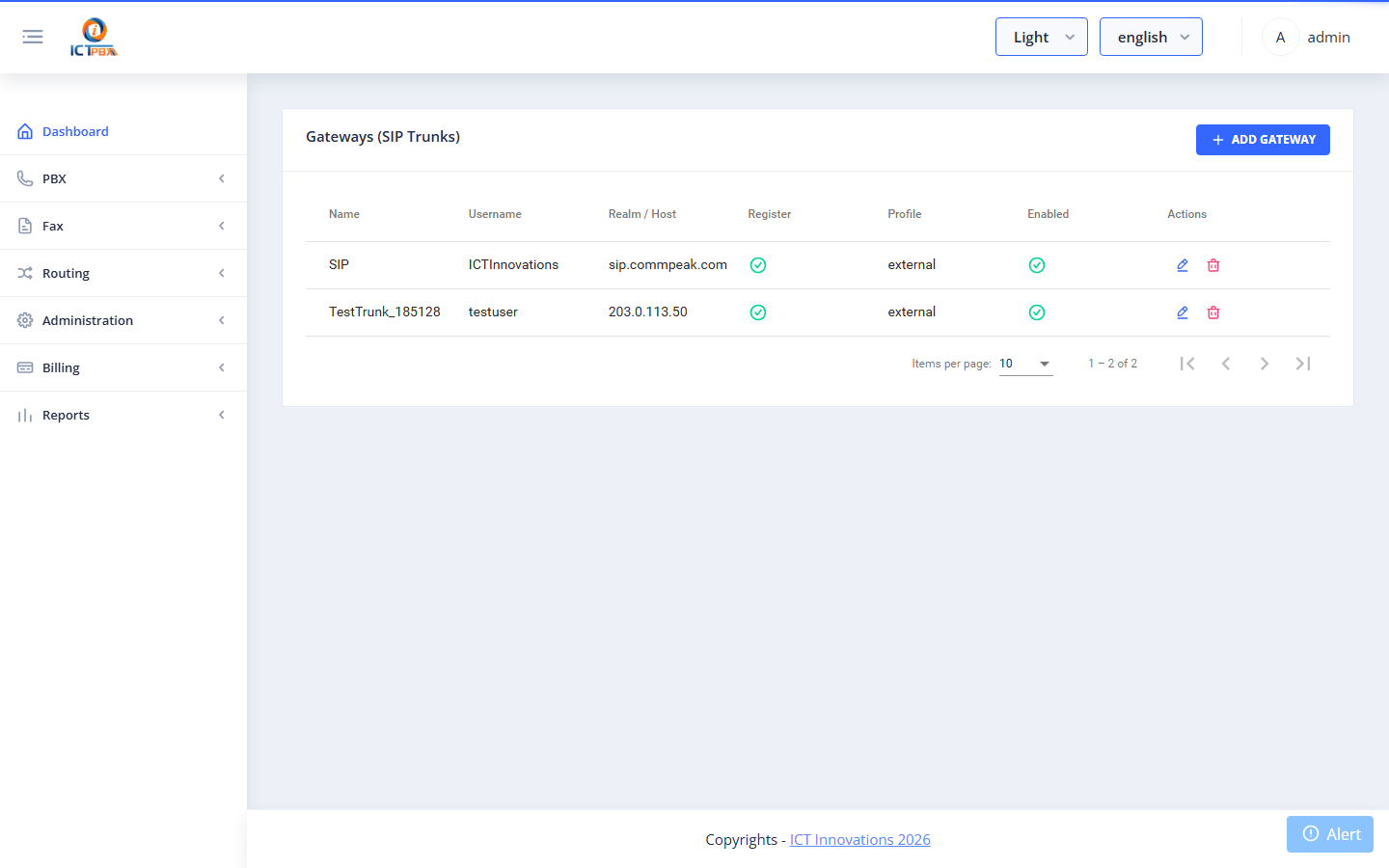Viewport: 1389px width, 868px height.
Task: Click the testuser username cell
Action: point(493,312)
